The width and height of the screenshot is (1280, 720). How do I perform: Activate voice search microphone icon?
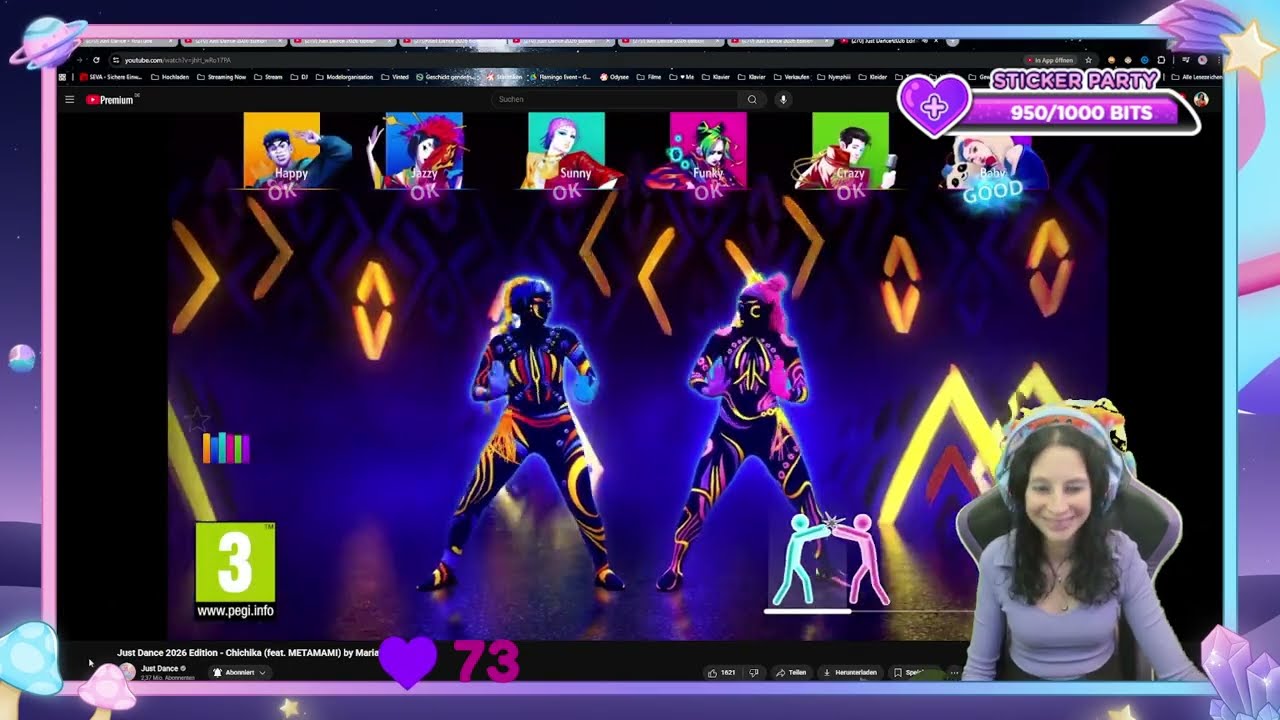[783, 99]
